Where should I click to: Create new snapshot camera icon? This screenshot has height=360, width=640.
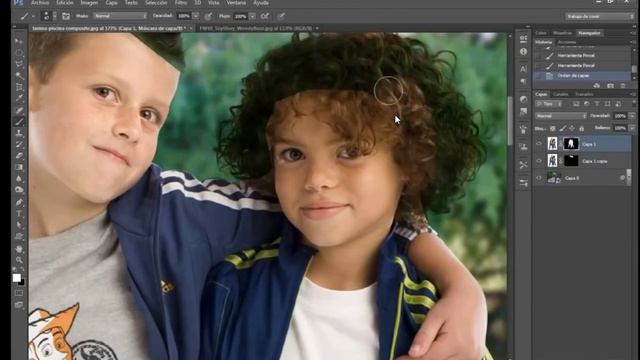[x=610, y=86]
